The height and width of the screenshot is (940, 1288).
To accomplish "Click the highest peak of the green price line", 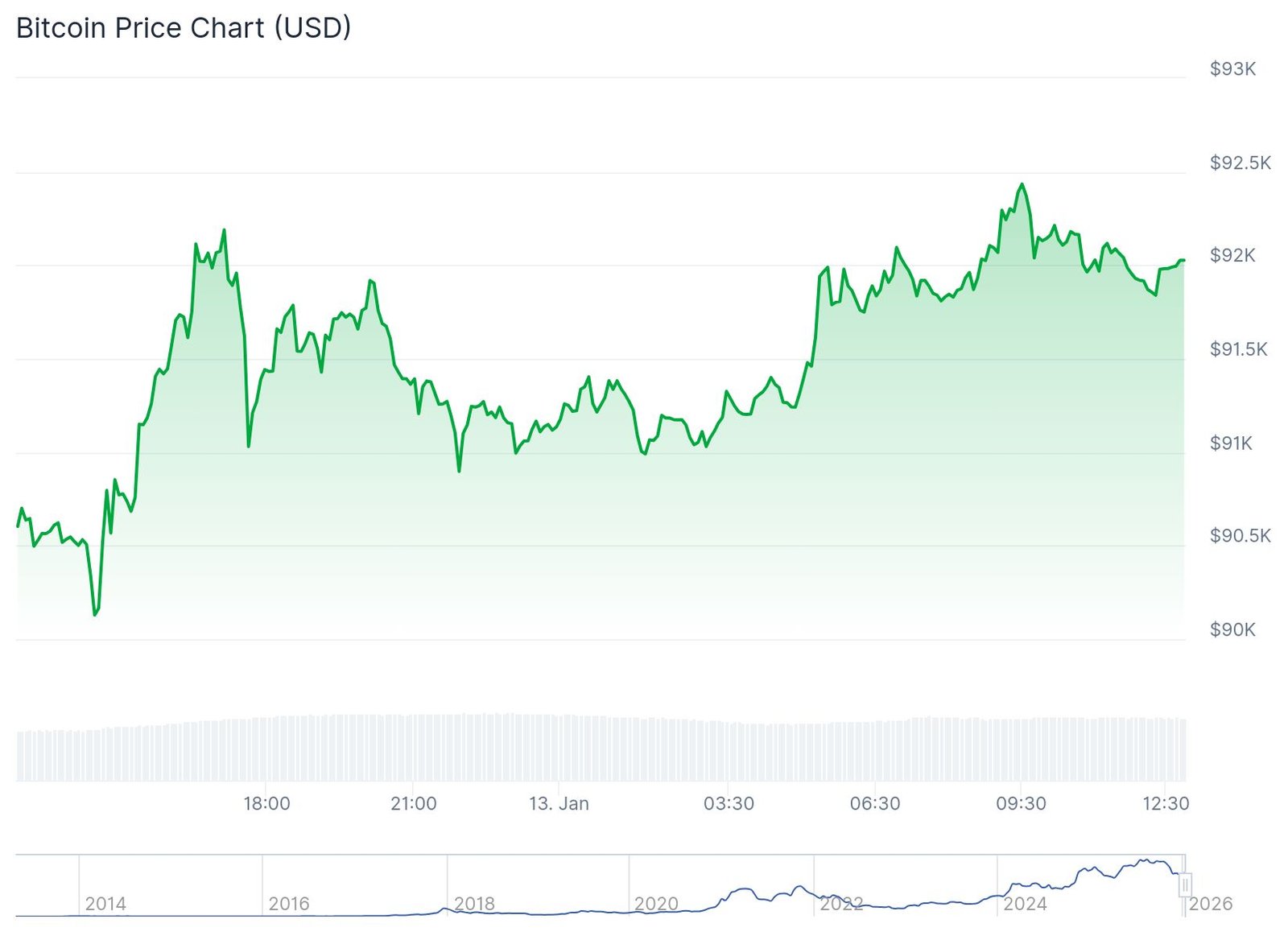I will (1022, 184).
